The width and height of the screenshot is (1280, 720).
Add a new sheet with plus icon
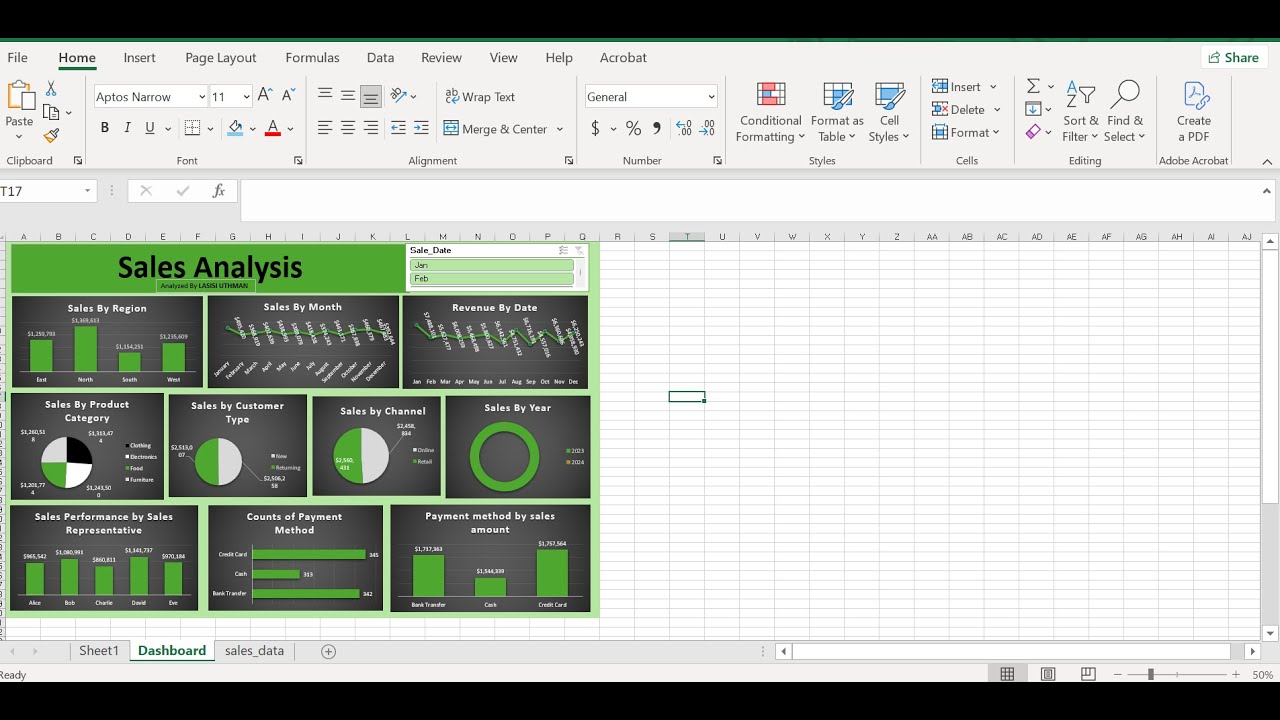(x=328, y=651)
